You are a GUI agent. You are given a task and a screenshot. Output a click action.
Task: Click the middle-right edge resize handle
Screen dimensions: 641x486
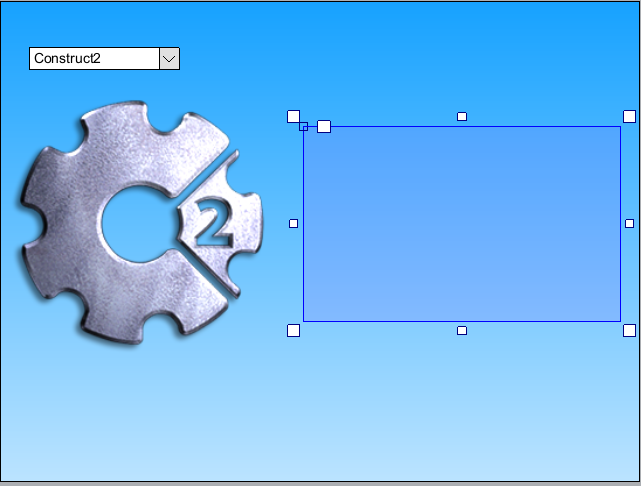[630, 224]
